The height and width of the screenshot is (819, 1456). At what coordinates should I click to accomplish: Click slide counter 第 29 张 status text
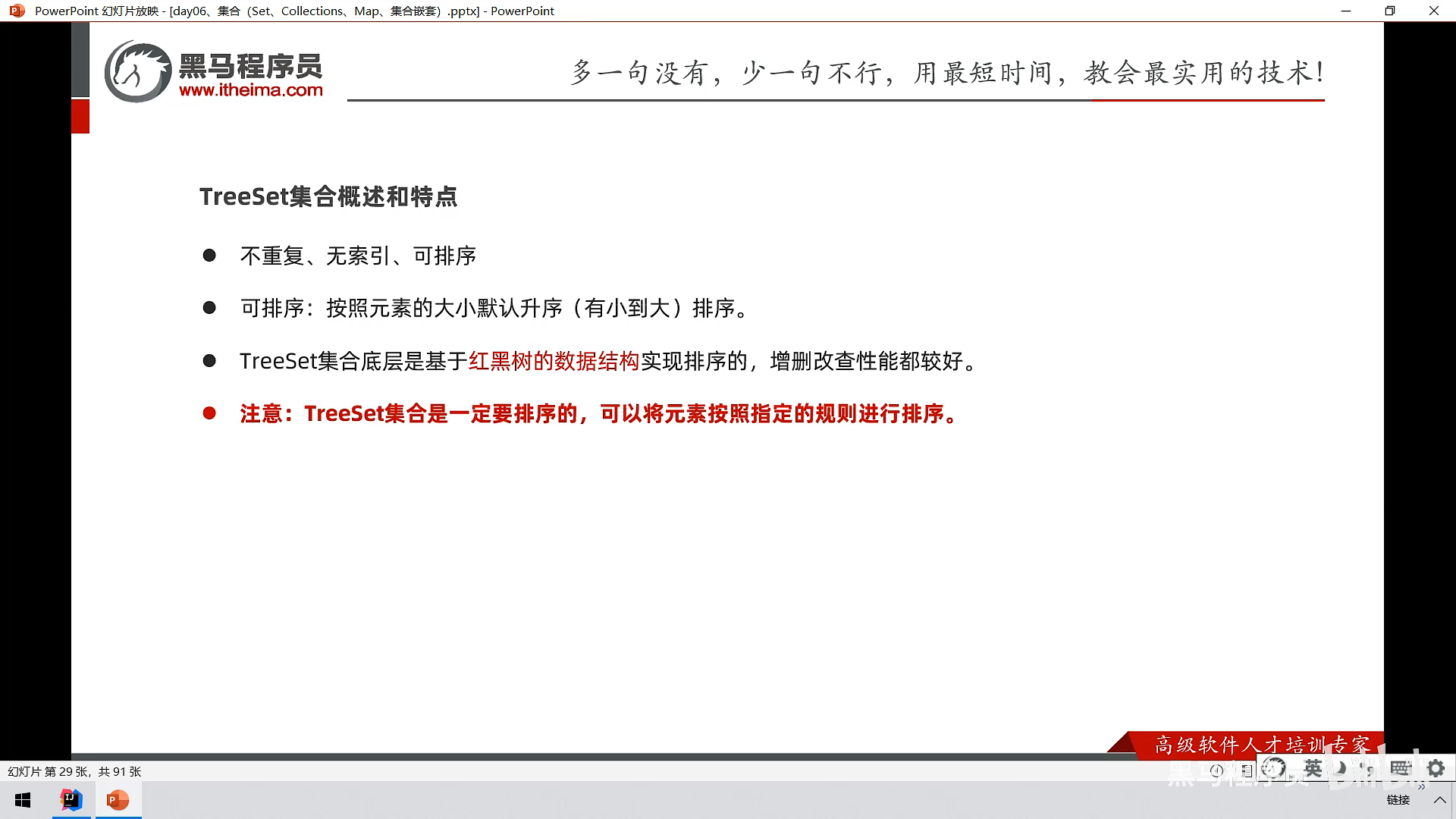point(74,771)
